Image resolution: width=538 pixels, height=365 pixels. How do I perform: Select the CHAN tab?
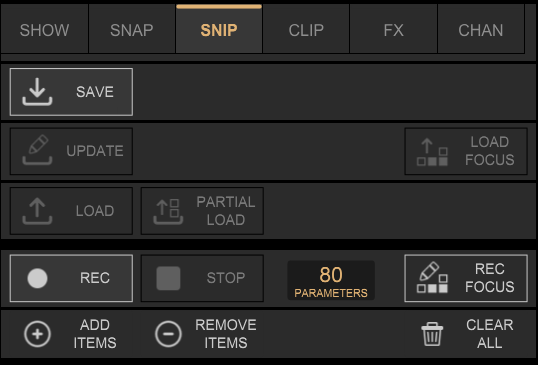click(x=481, y=30)
